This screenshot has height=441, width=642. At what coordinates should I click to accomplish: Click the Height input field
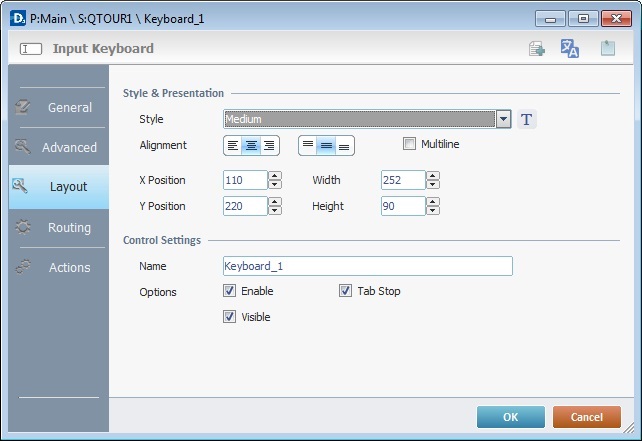tap(403, 206)
